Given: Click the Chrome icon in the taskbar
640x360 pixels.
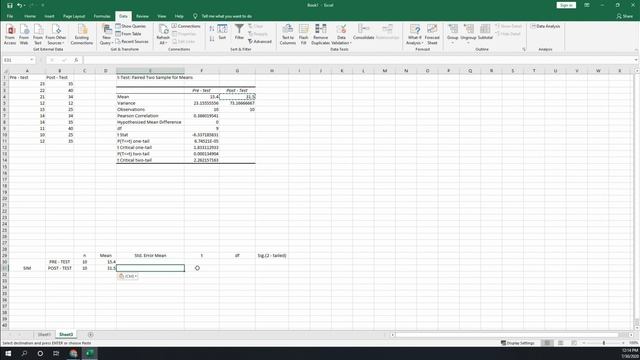Looking at the screenshot, I should 73,353.
